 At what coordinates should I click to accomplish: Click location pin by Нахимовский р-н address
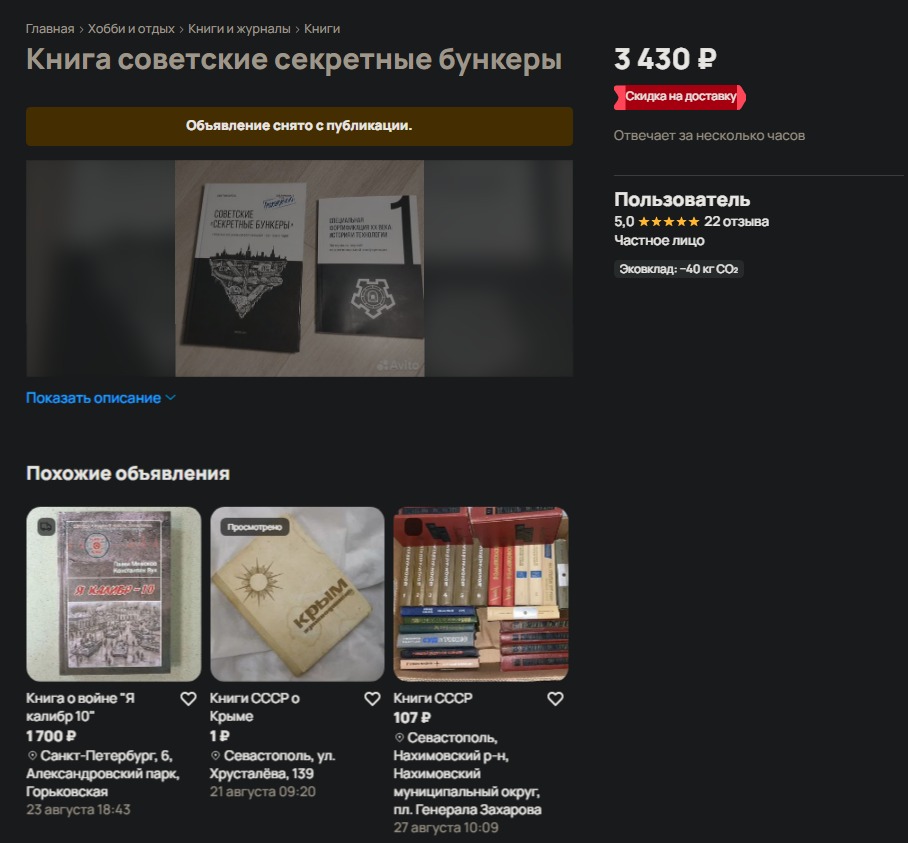(x=399, y=738)
